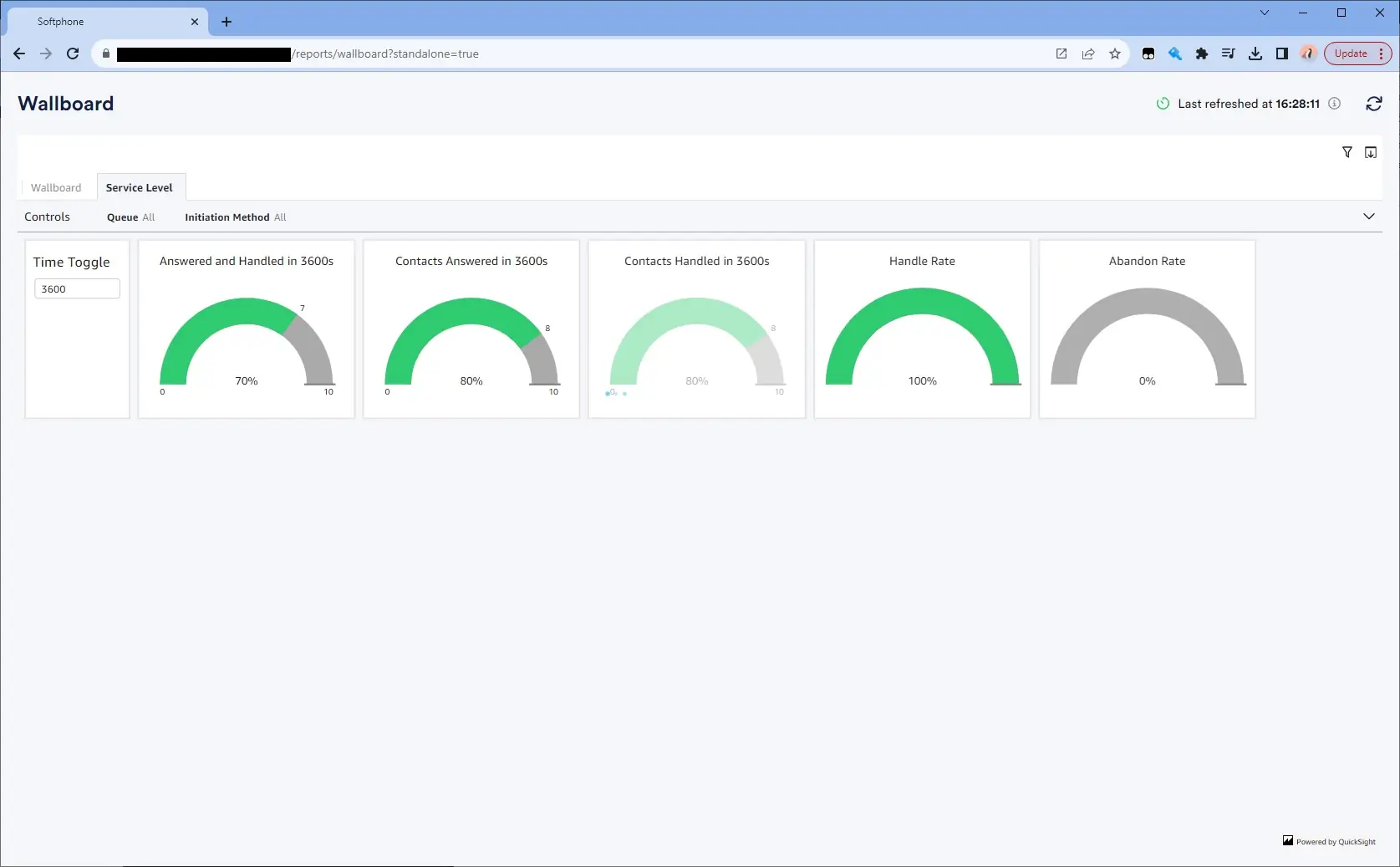The image size is (1400, 867).
Task: Expand the Controls panel chevron
Action: tap(1368, 217)
